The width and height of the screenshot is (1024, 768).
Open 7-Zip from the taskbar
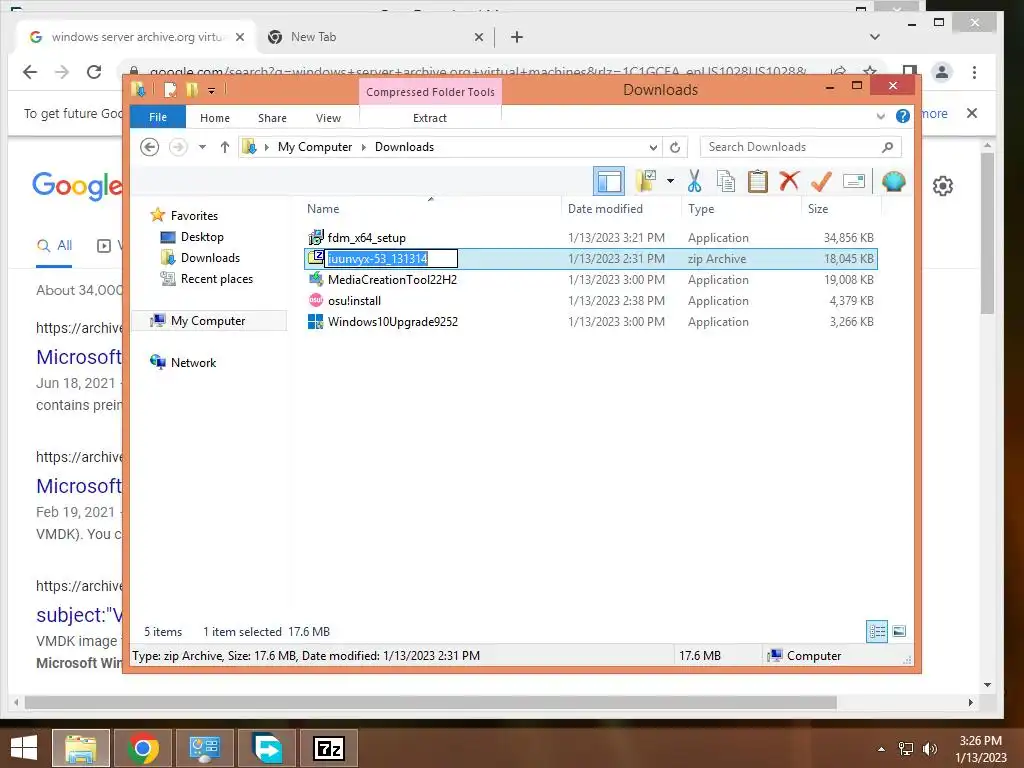coord(328,748)
